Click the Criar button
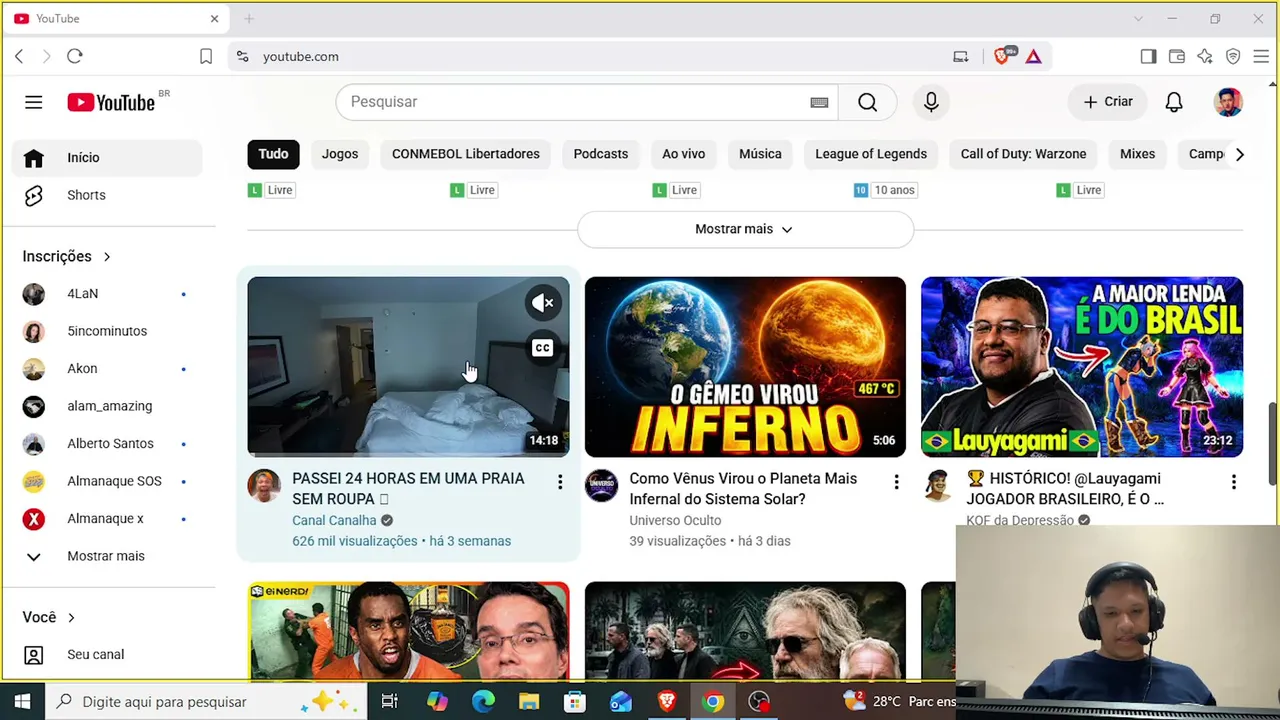The image size is (1280, 720). pyautogui.click(x=1108, y=102)
